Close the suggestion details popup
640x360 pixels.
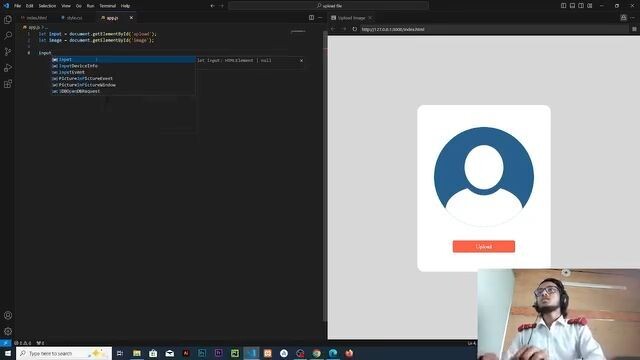[x=301, y=60]
